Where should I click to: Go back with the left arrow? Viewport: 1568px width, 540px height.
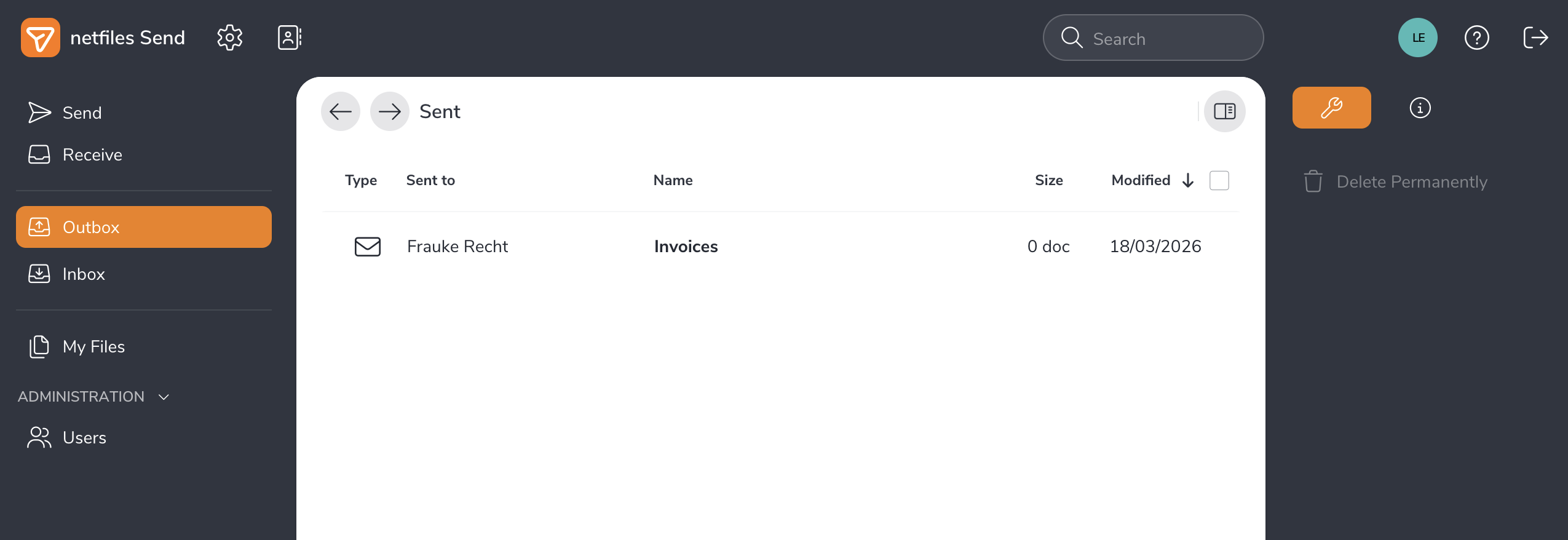point(341,111)
